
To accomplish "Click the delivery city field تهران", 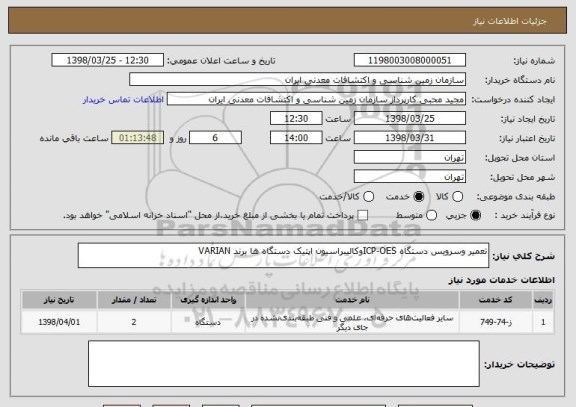I will pos(410,177).
